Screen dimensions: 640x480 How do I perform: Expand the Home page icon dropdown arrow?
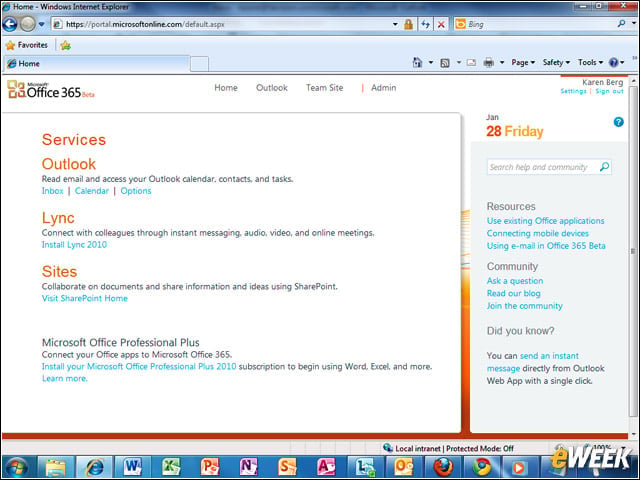[431, 62]
